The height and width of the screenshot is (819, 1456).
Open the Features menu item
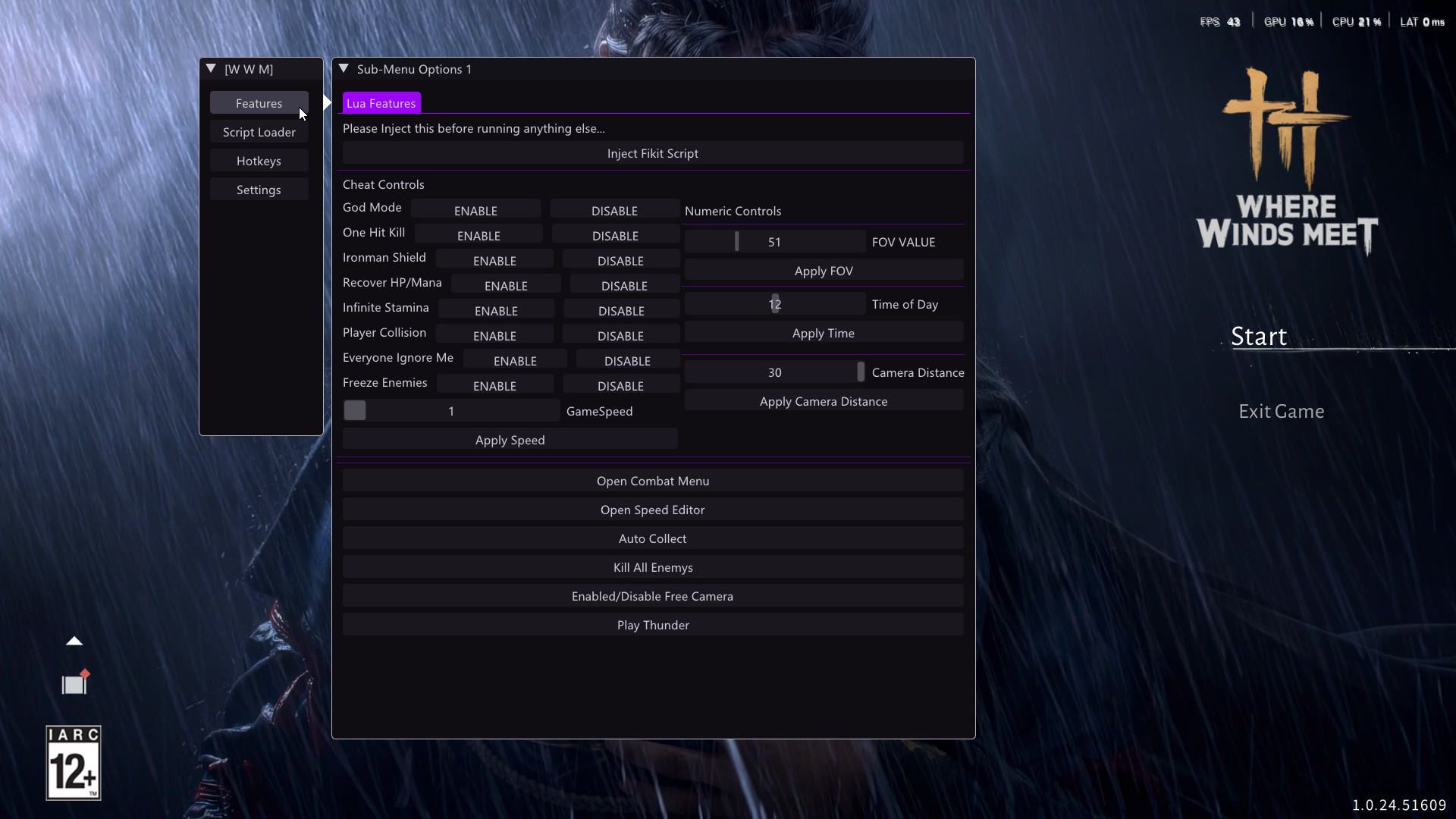click(259, 103)
